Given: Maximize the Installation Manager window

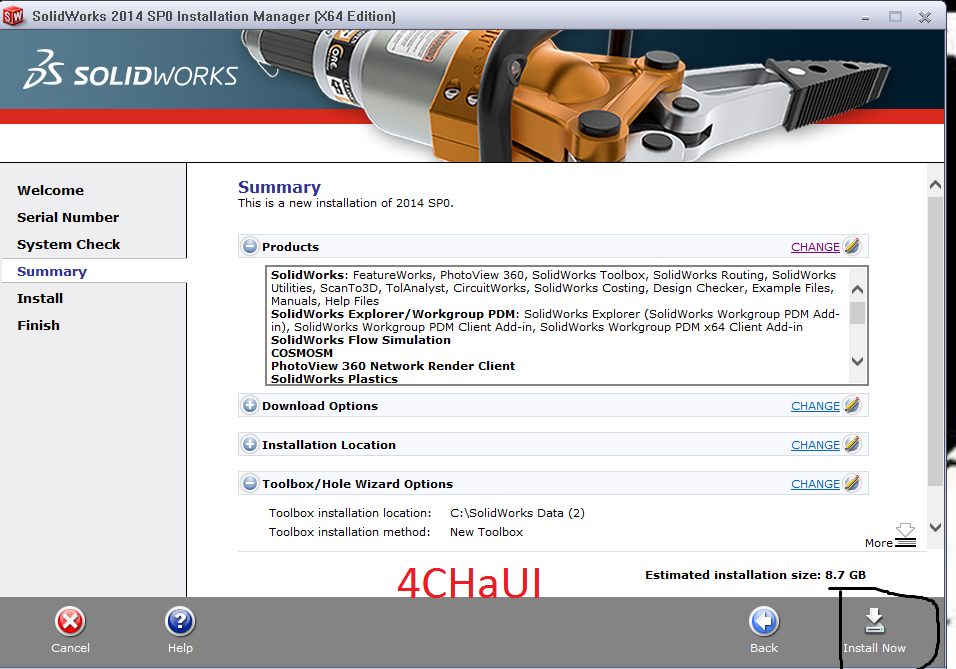Looking at the screenshot, I should click(x=895, y=17).
